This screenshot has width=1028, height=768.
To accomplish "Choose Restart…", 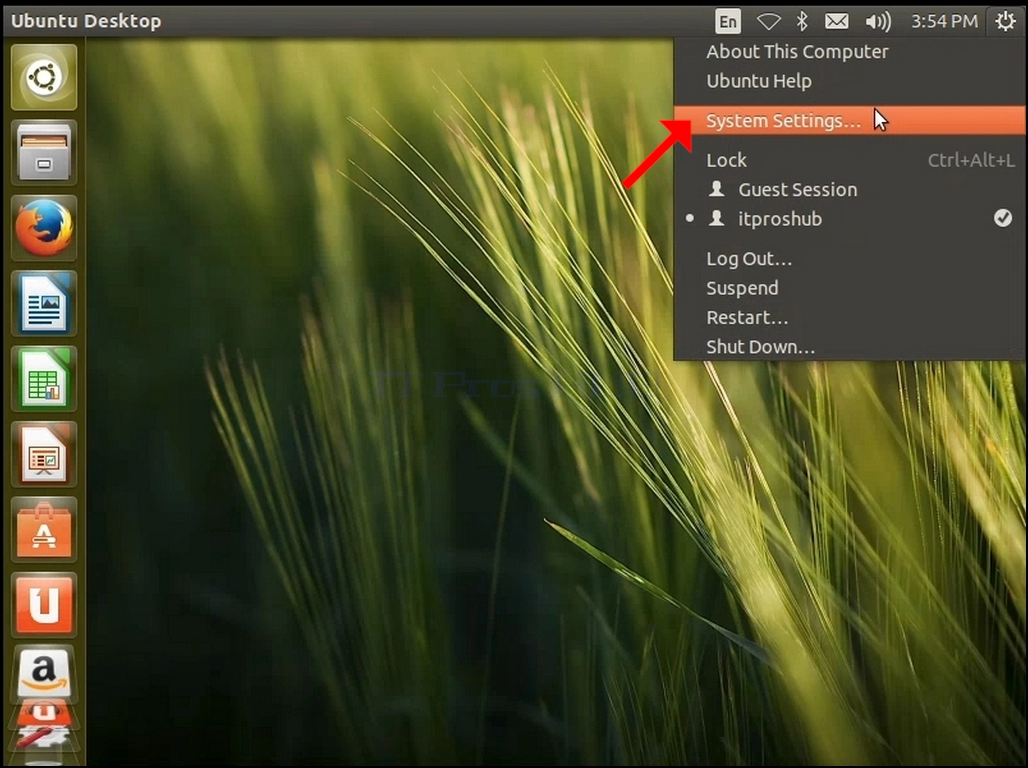I will click(x=850, y=318).
